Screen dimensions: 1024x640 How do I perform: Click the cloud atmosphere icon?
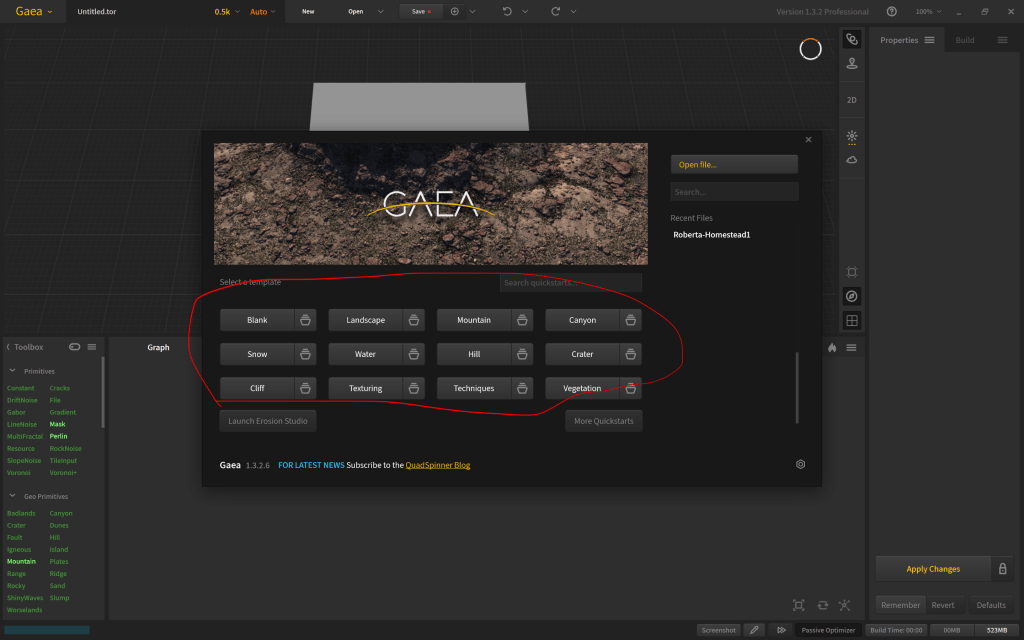click(x=852, y=160)
